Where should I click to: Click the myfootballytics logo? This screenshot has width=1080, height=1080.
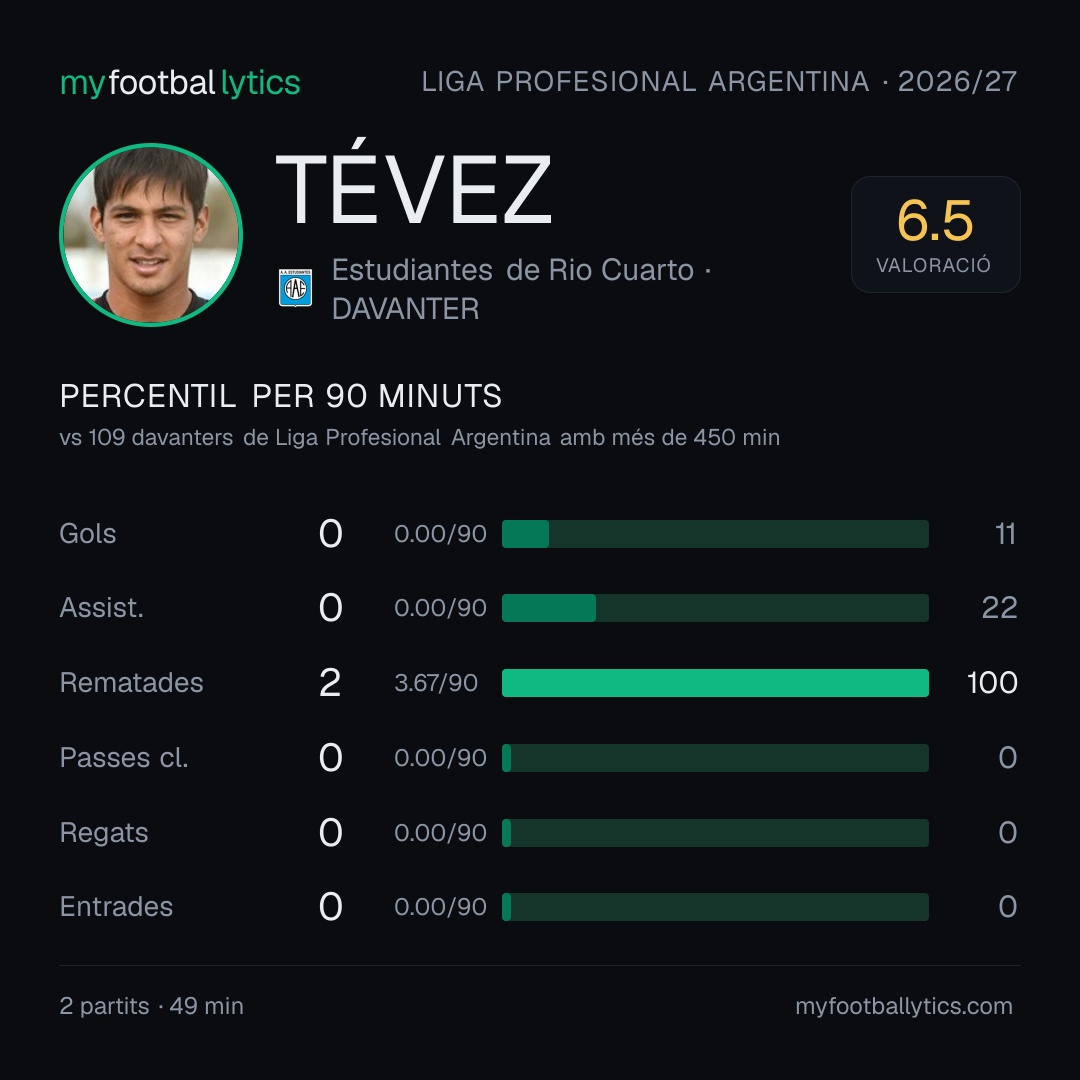180,83
